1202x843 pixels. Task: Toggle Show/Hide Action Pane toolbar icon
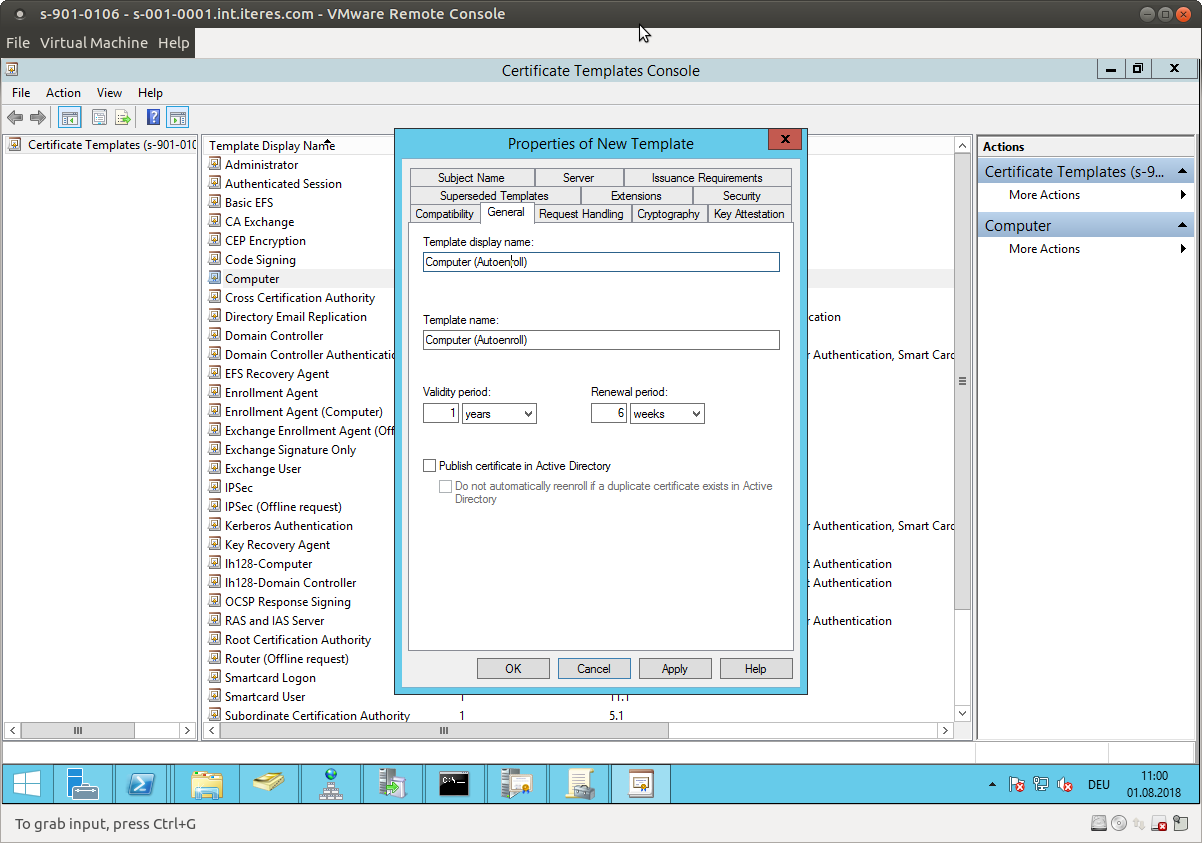click(x=177, y=117)
